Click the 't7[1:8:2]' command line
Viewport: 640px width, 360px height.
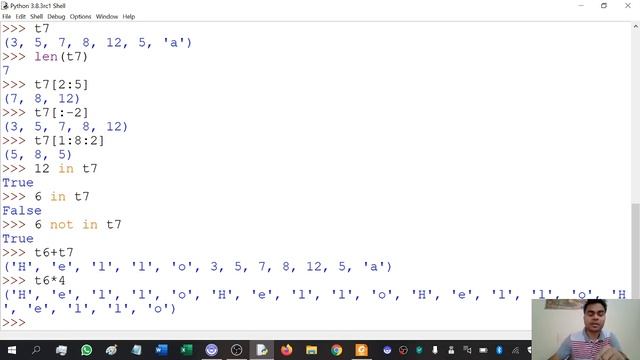pyautogui.click(x=69, y=140)
